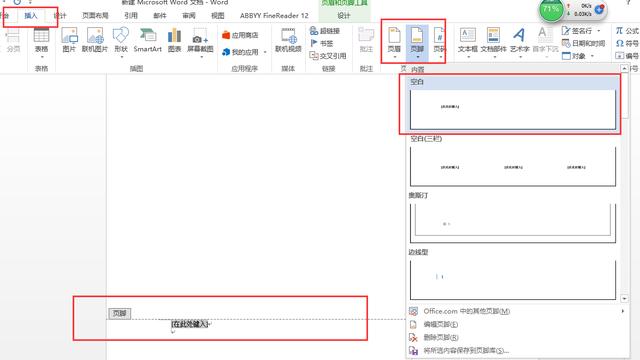This screenshot has width=640, height=360.
Task: Switch to the 插入 ribbon tab
Action: click(31, 16)
